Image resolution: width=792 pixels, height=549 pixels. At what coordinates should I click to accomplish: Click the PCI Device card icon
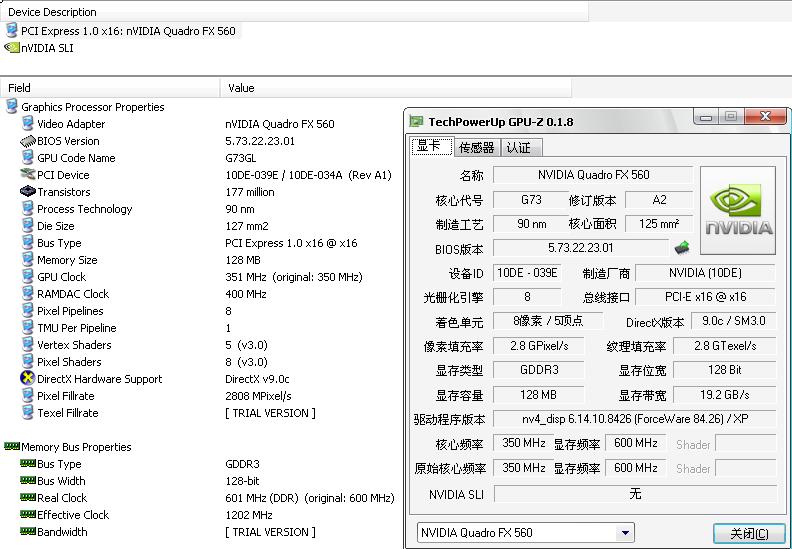[27, 175]
